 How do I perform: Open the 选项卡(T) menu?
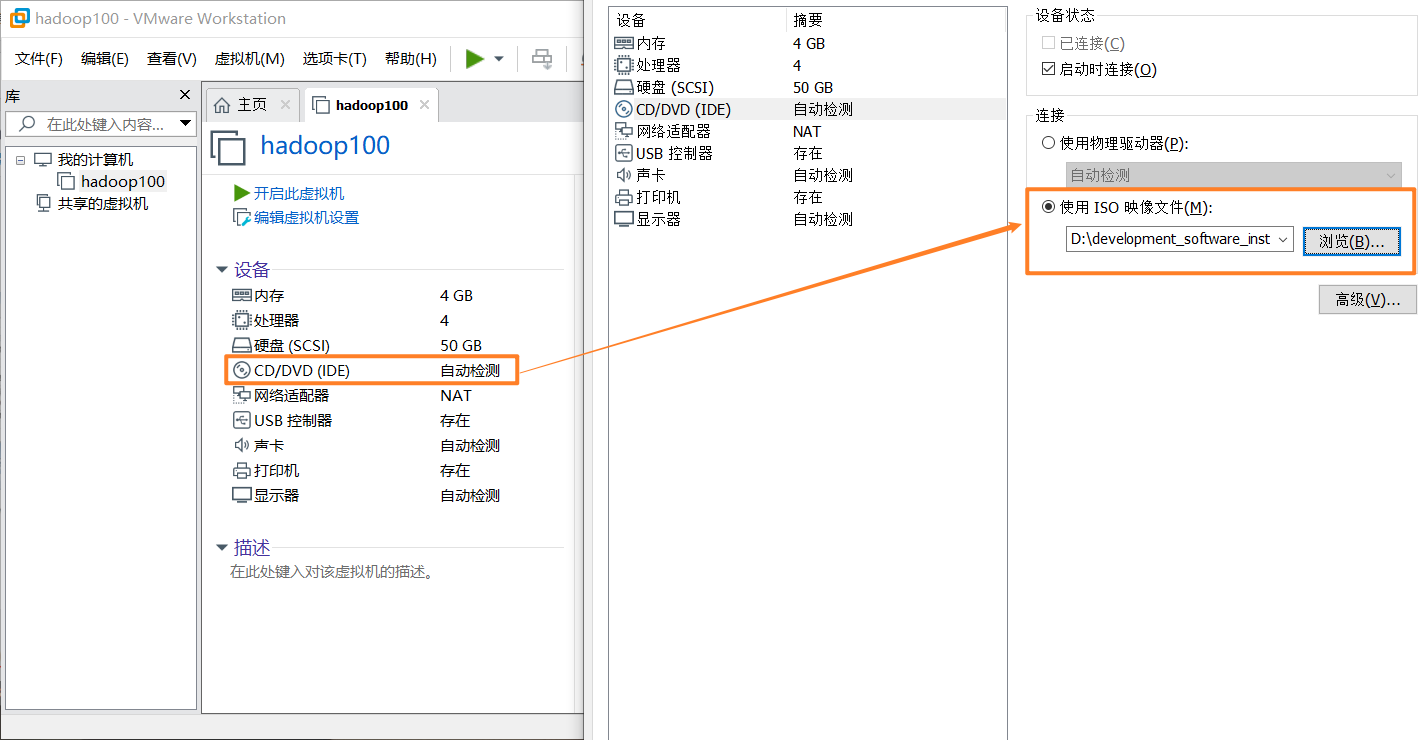pyautogui.click(x=335, y=59)
